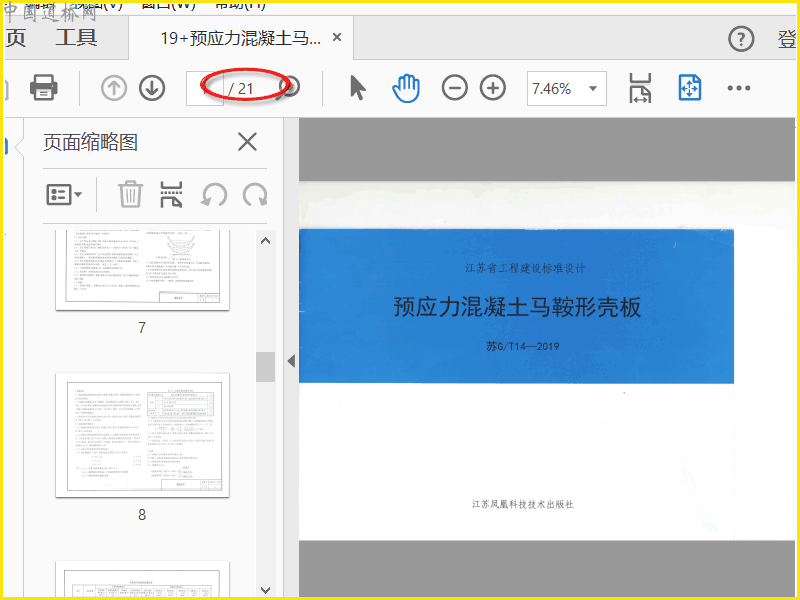Image resolution: width=800 pixels, height=600 pixels.
Task: Click the heading 江苏省工程建设标准设计
Action: pos(524,268)
